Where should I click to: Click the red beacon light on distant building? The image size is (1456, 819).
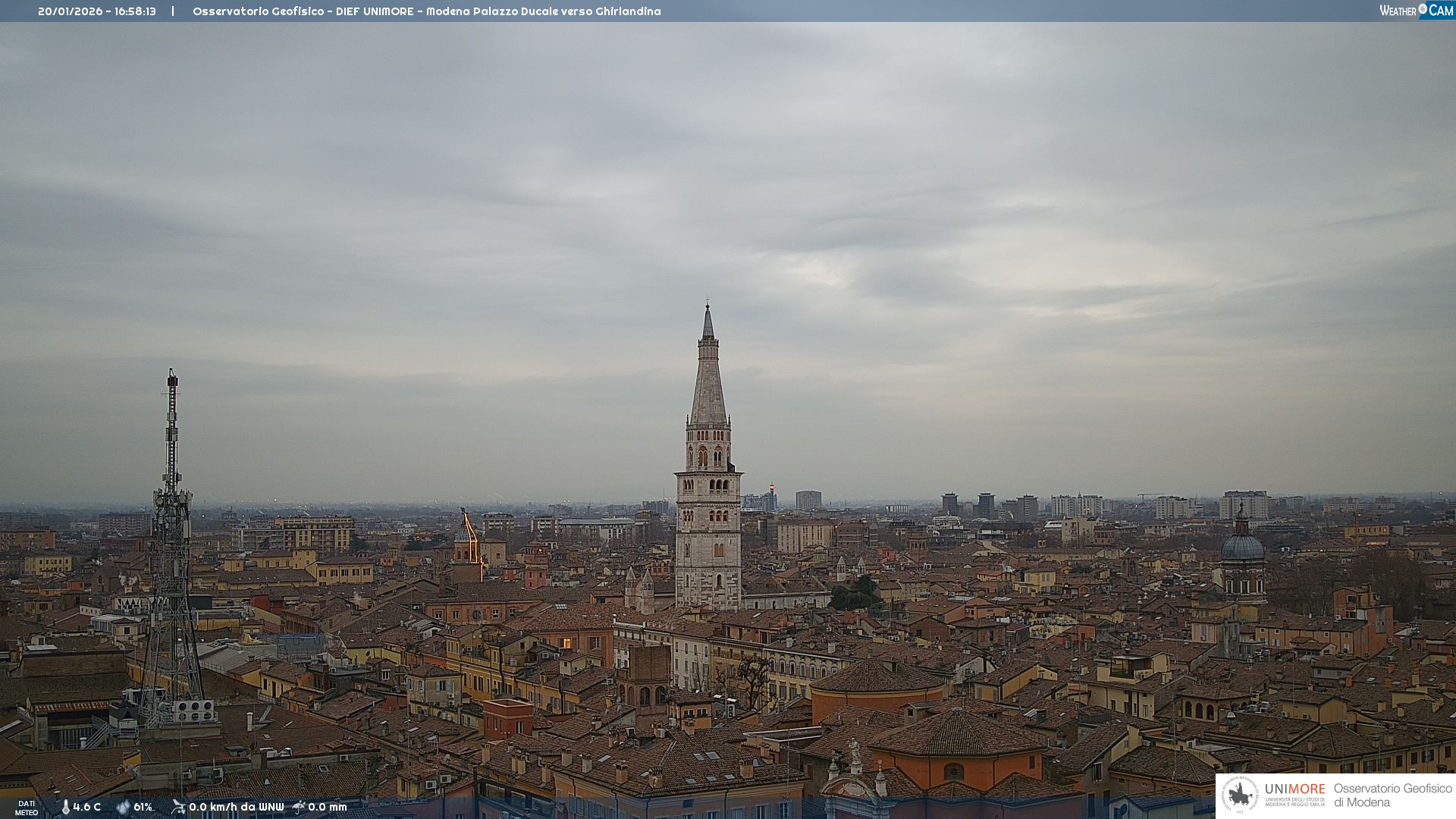pyautogui.click(x=772, y=487)
